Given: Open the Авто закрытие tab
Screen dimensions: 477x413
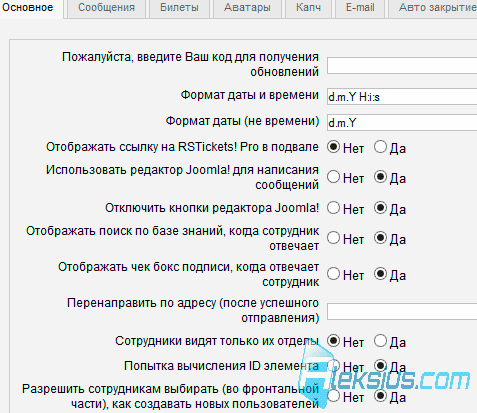Looking at the screenshot, I should point(433,8).
